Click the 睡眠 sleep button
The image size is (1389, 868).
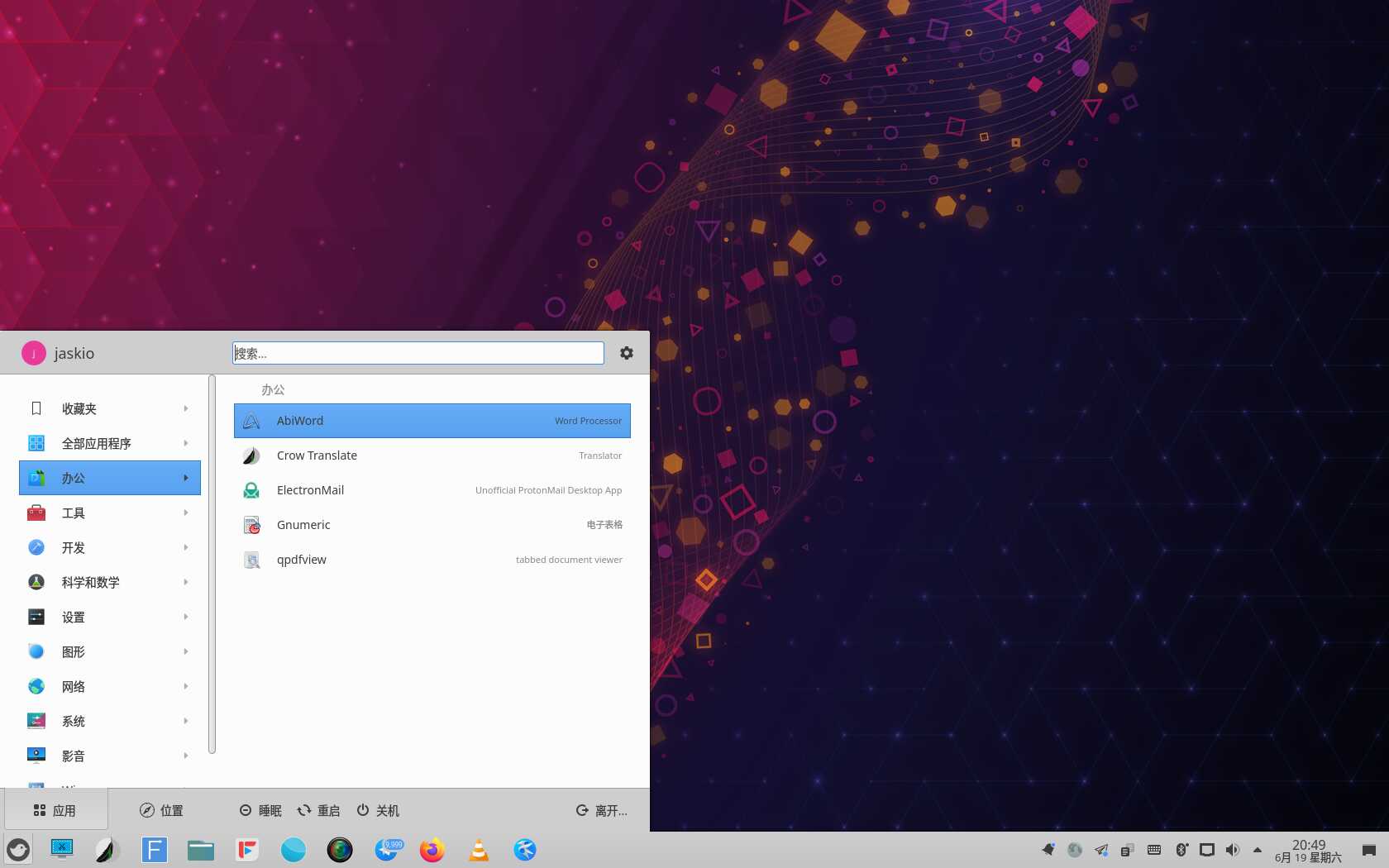(x=260, y=810)
